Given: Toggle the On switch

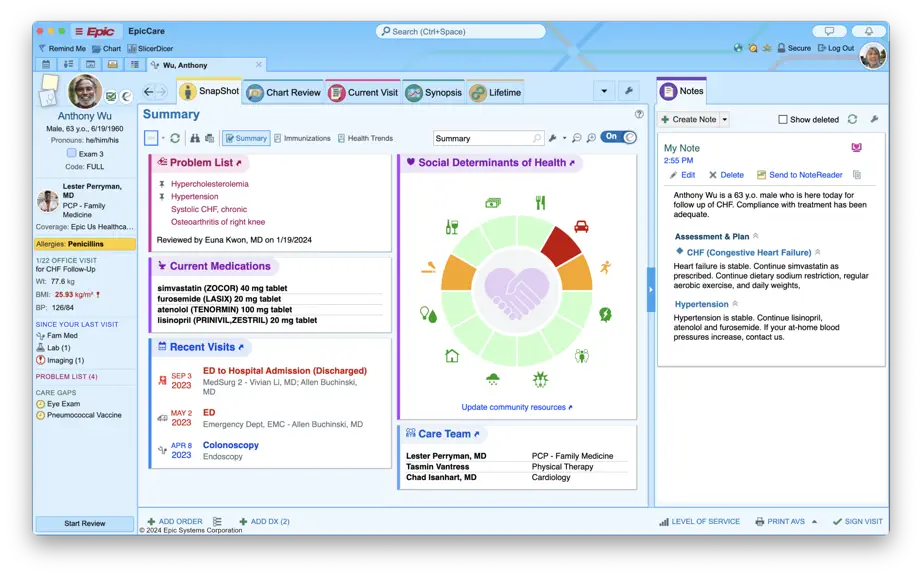Looking at the screenshot, I should (x=618, y=137).
